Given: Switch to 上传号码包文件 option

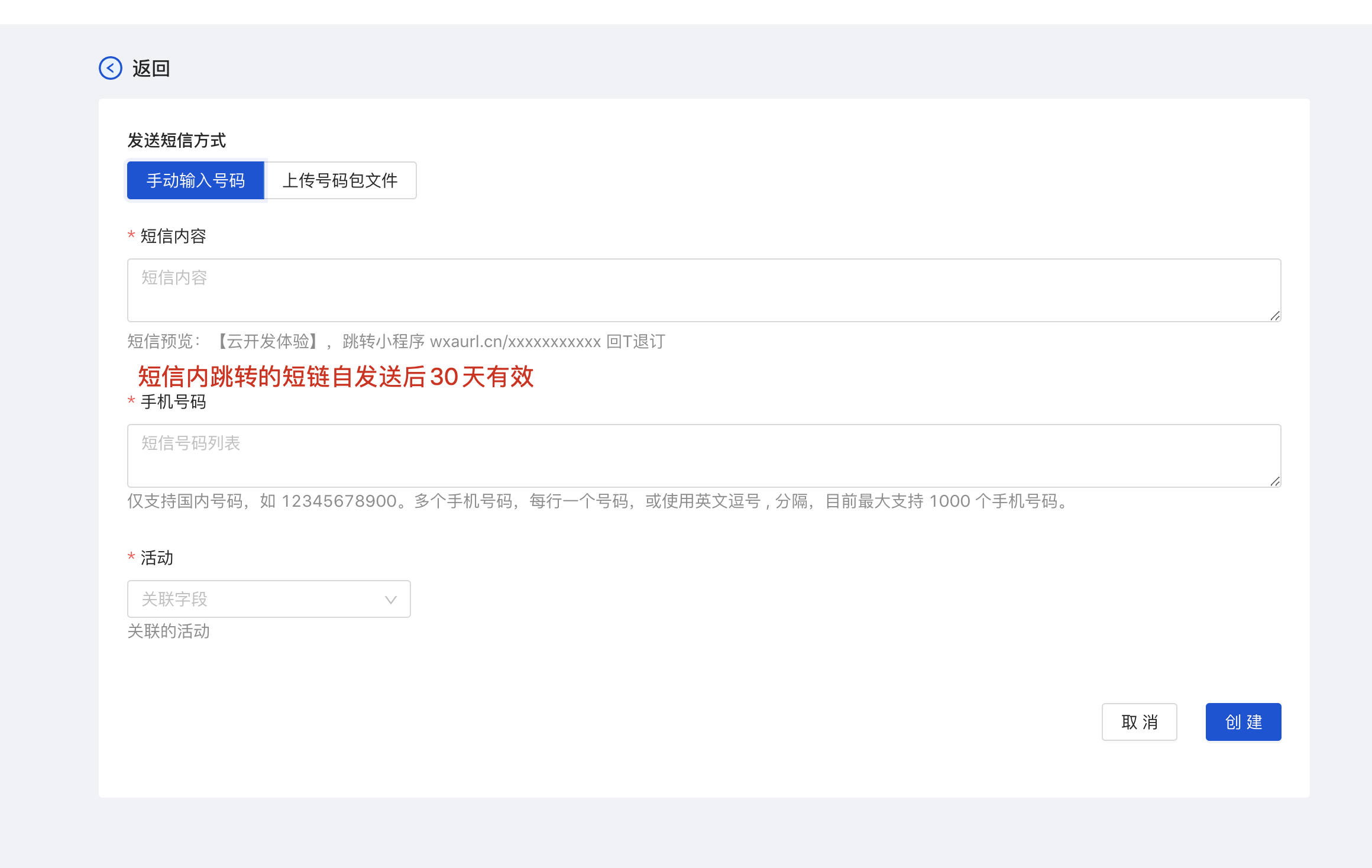Looking at the screenshot, I should click(x=340, y=180).
